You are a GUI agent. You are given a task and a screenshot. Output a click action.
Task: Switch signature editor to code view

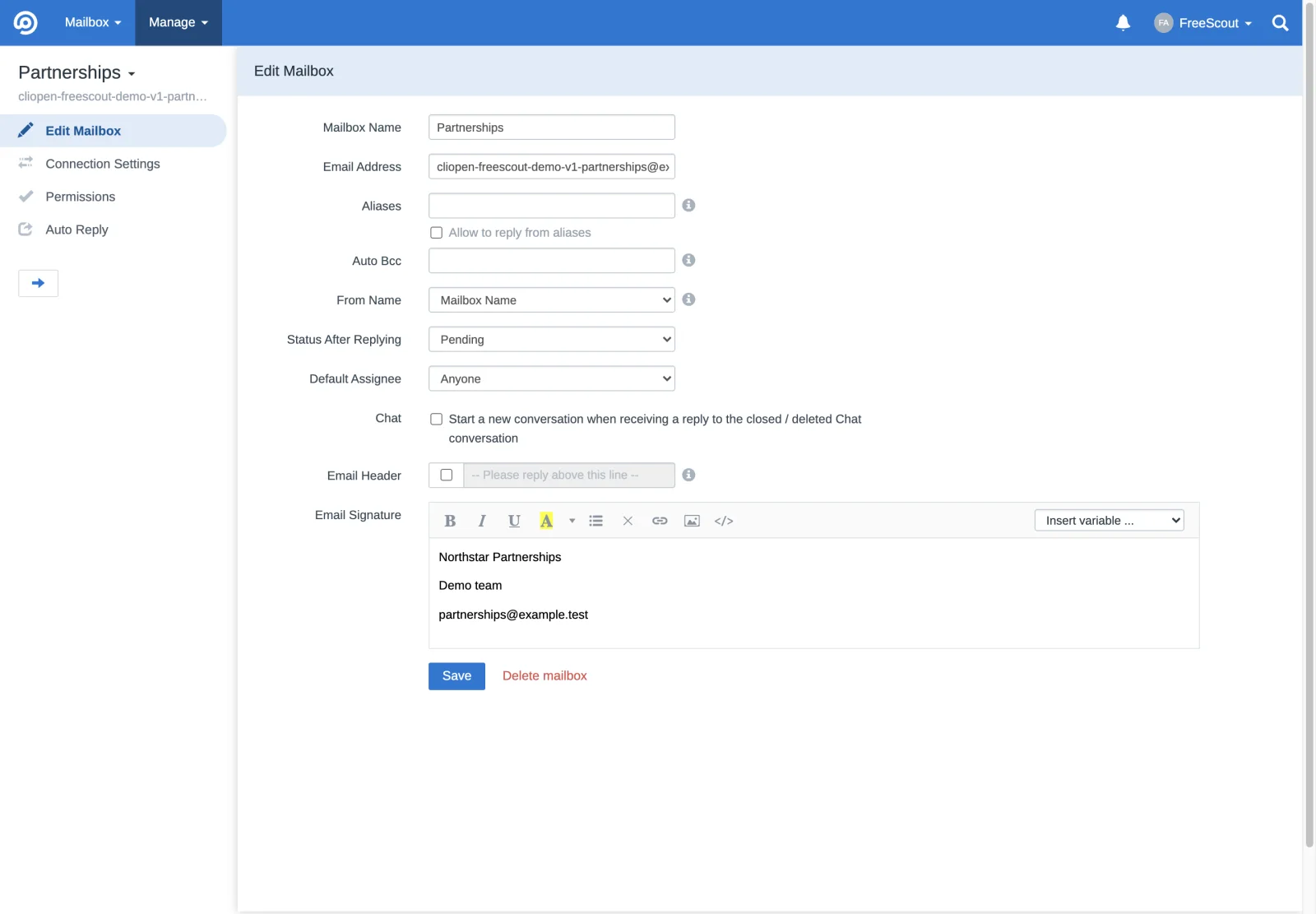click(724, 521)
